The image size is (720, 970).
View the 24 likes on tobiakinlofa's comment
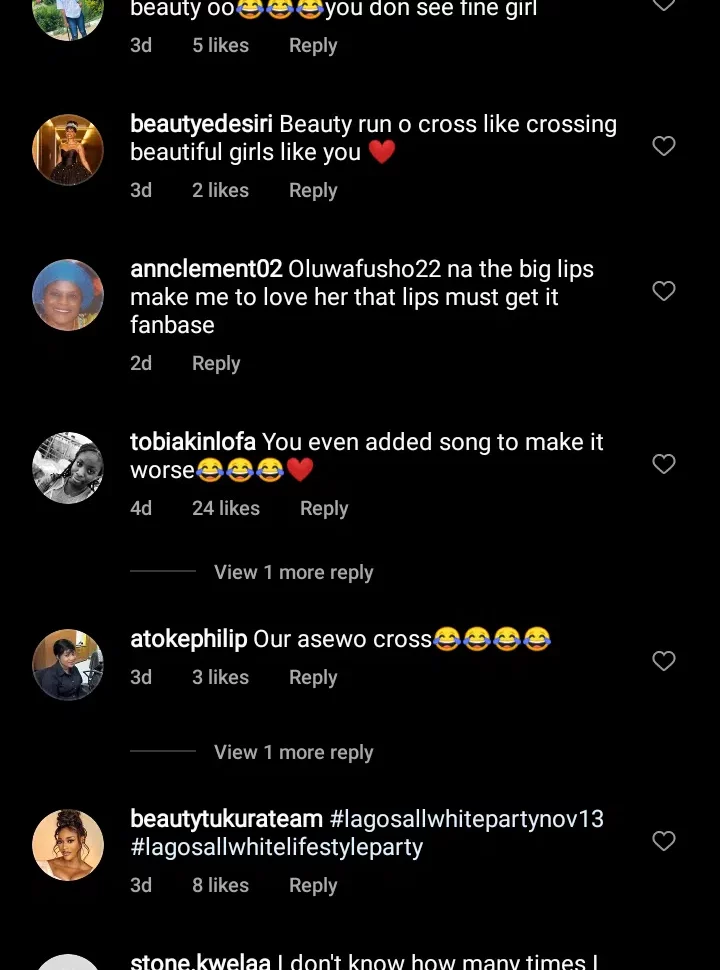[226, 508]
